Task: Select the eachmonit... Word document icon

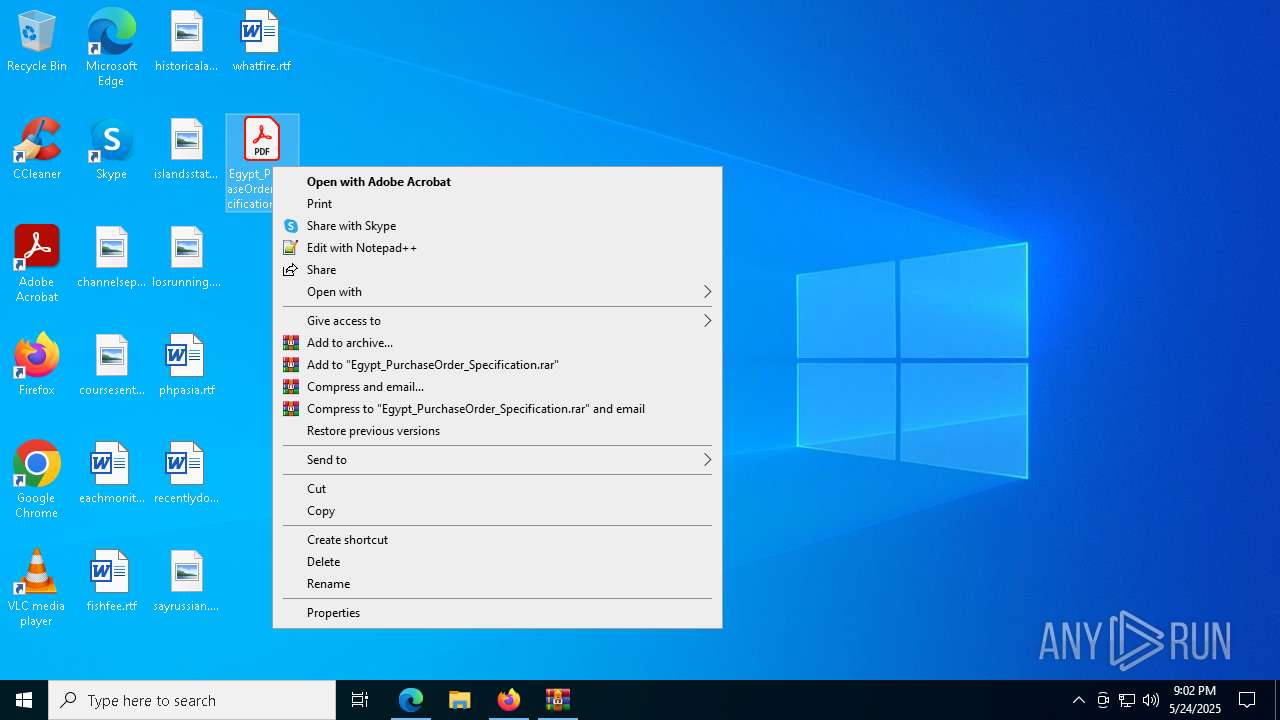Action: pos(111,474)
